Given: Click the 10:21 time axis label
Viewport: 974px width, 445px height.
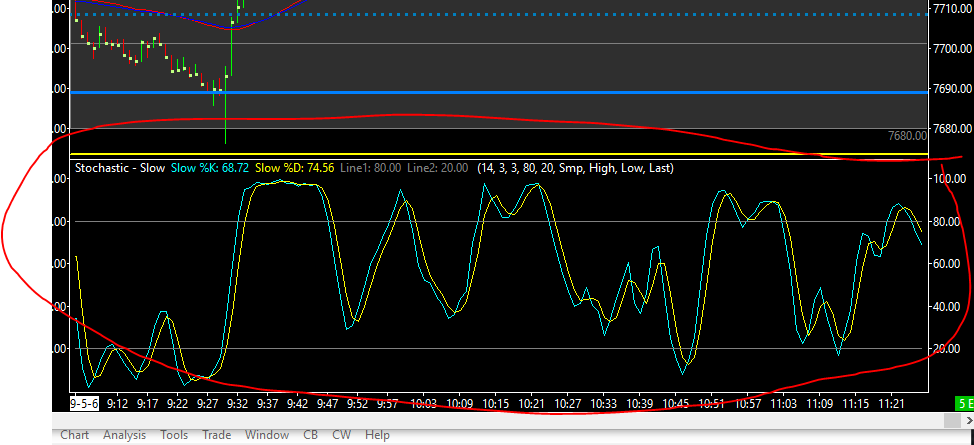Looking at the screenshot, I should click(530, 403).
